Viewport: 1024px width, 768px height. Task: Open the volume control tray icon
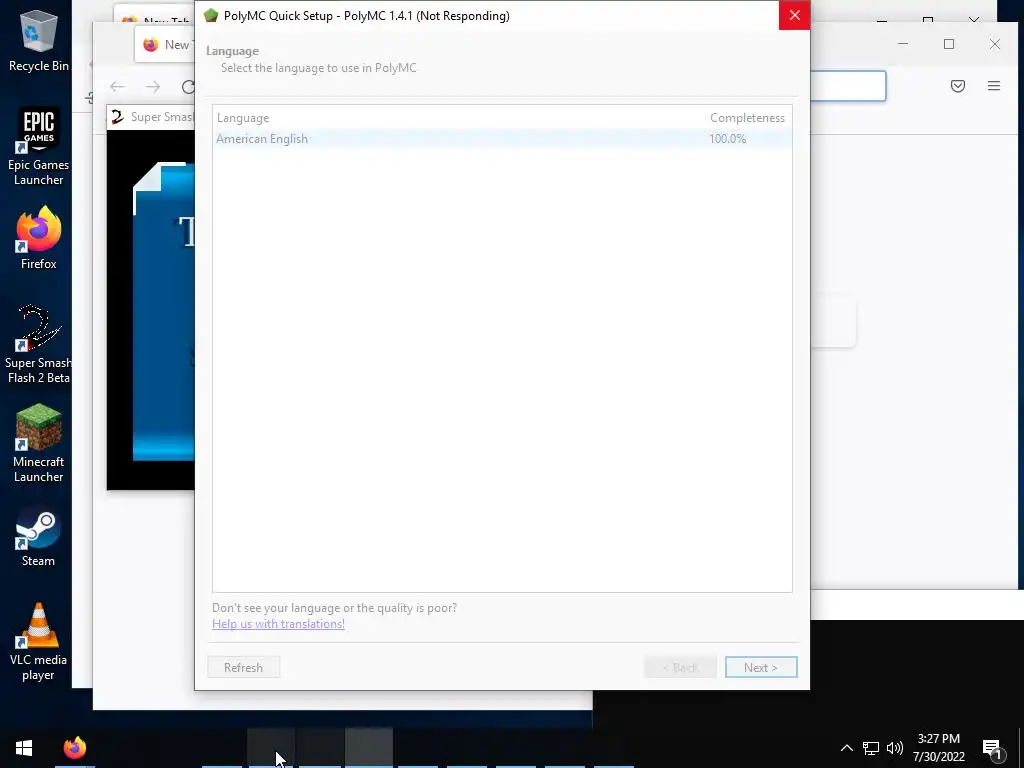895,748
